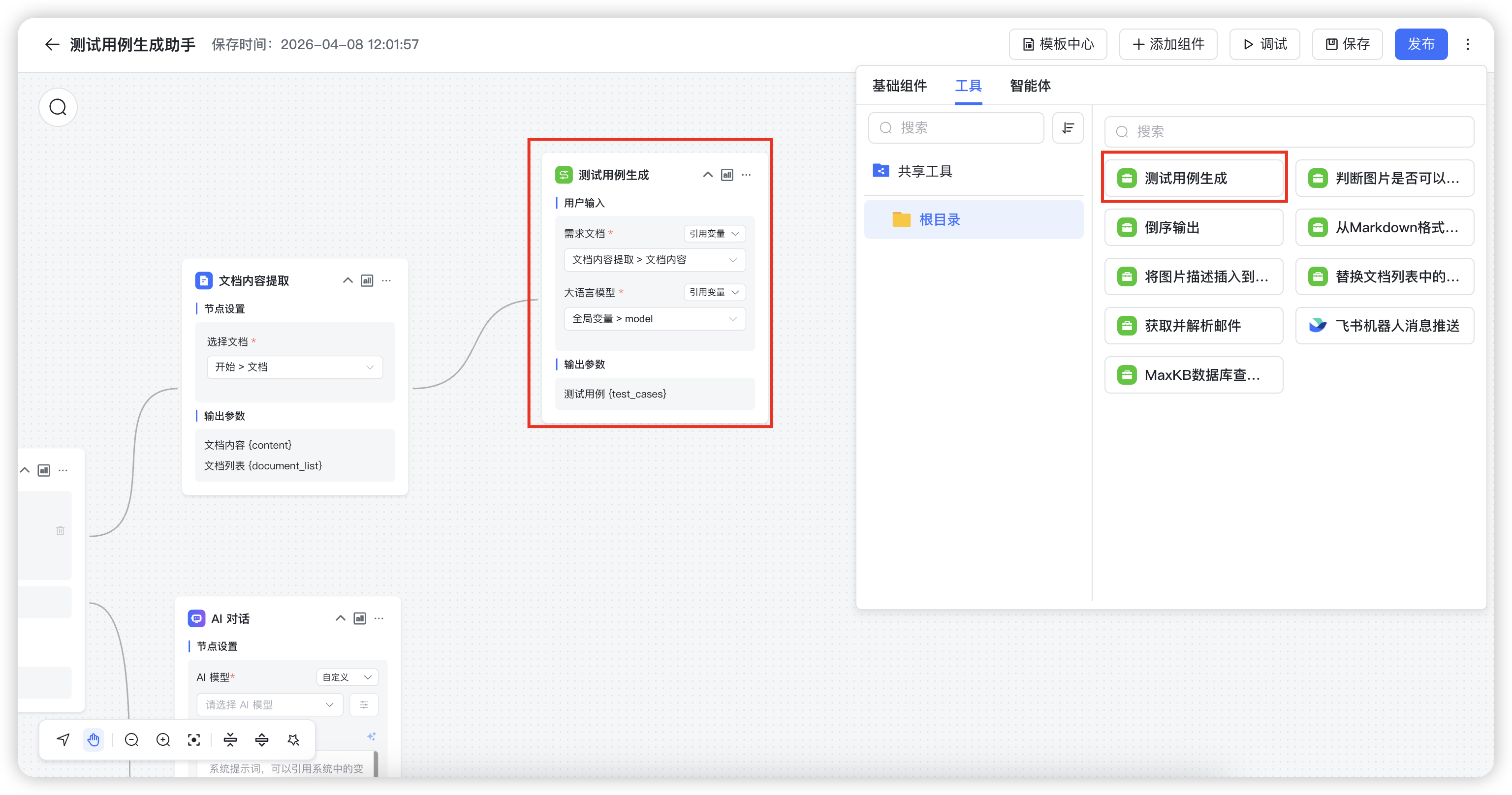This screenshot has height=795, width=1512.
Task: Open the 大语言模型 variable dropdown showing 全局变量 > model
Action: pos(655,319)
